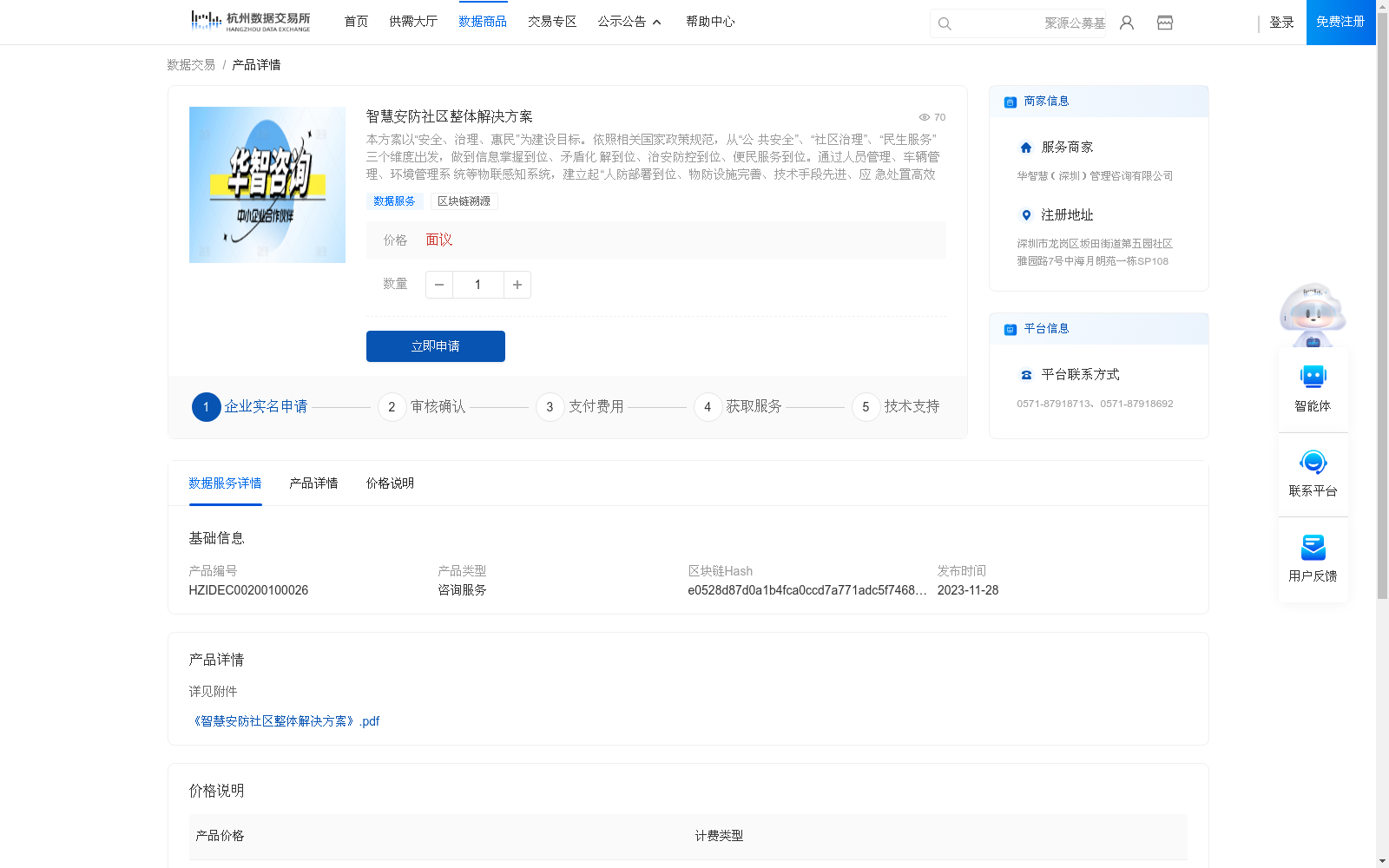
Task: Click the 登录 link
Action: pyautogui.click(x=1281, y=23)
